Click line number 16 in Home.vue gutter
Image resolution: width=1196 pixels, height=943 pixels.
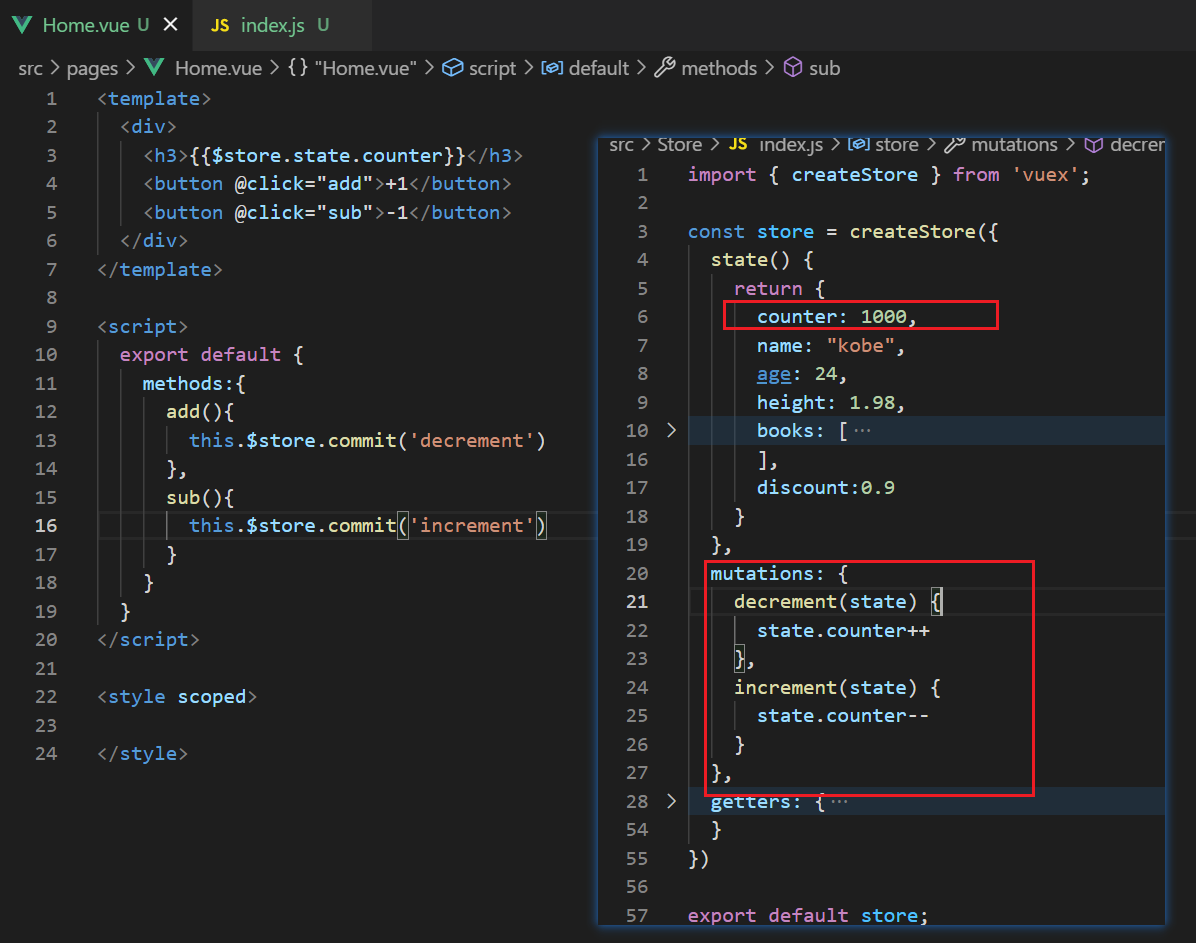pos(46,526)
